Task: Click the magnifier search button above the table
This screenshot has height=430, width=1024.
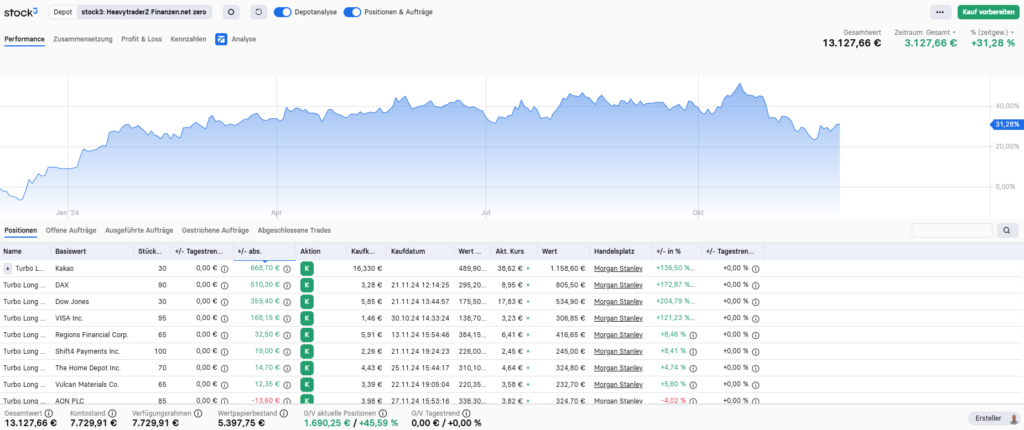Action: pos(1008,230)
